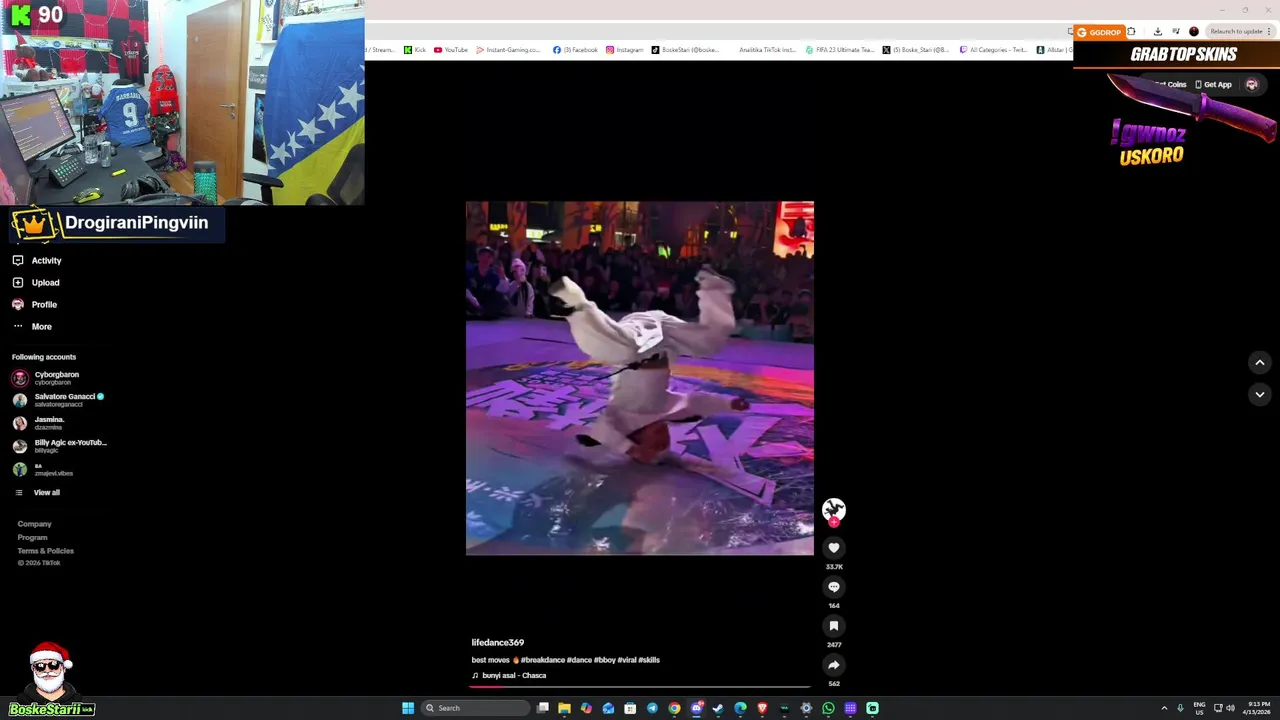Go to next video with down chevron

click(1260, 395)
